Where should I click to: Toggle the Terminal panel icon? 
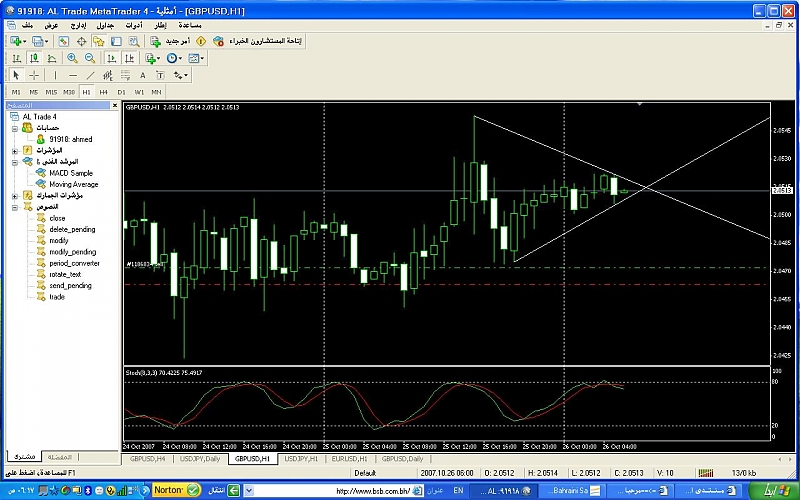click(116, 41)
